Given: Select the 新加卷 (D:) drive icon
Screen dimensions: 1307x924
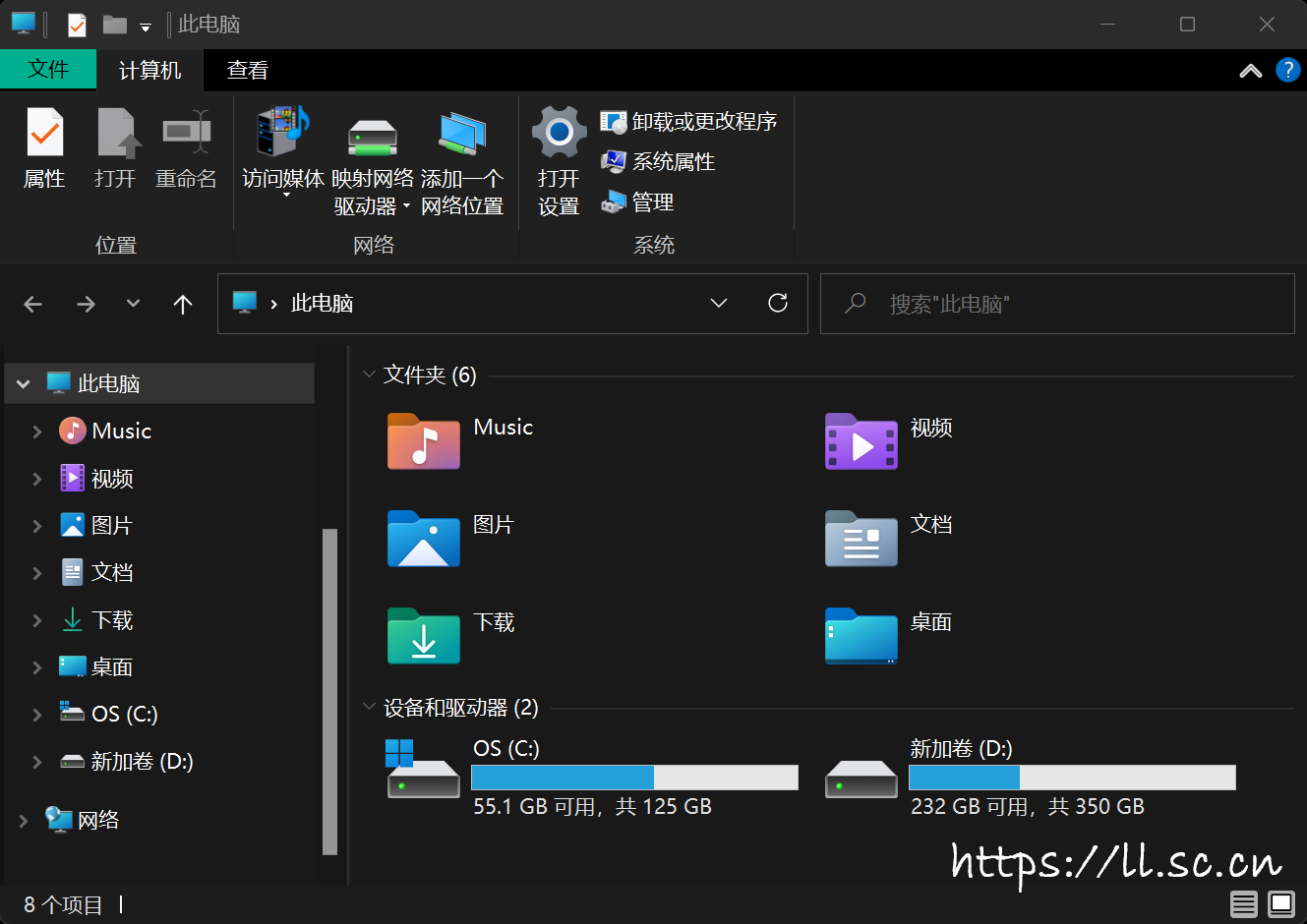Looking at the screenshot, I should click(861, 779).
